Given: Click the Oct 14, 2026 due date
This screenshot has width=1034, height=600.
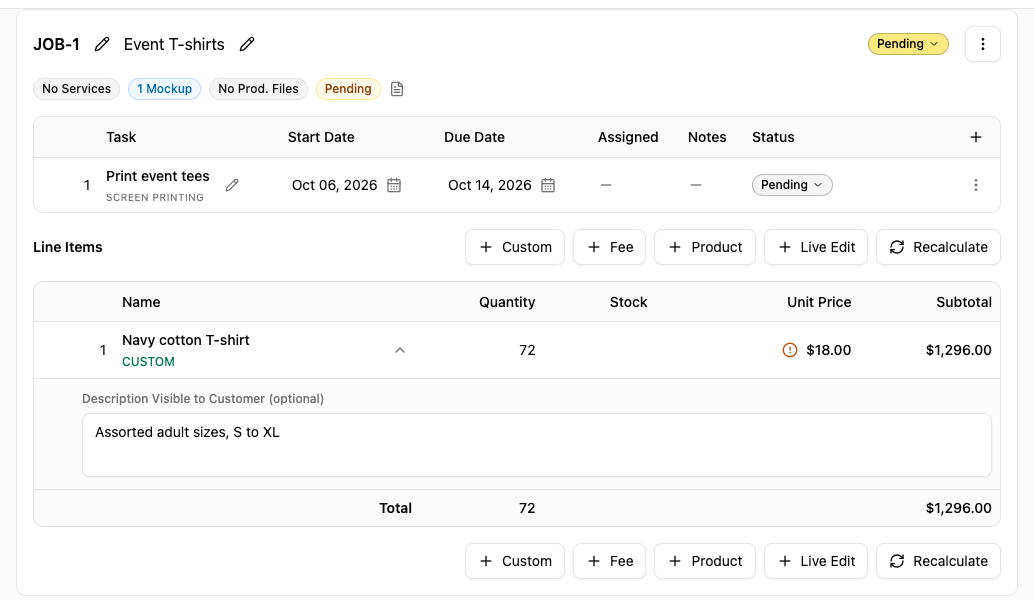Looking at the screenshot, I should coord(489,185).
